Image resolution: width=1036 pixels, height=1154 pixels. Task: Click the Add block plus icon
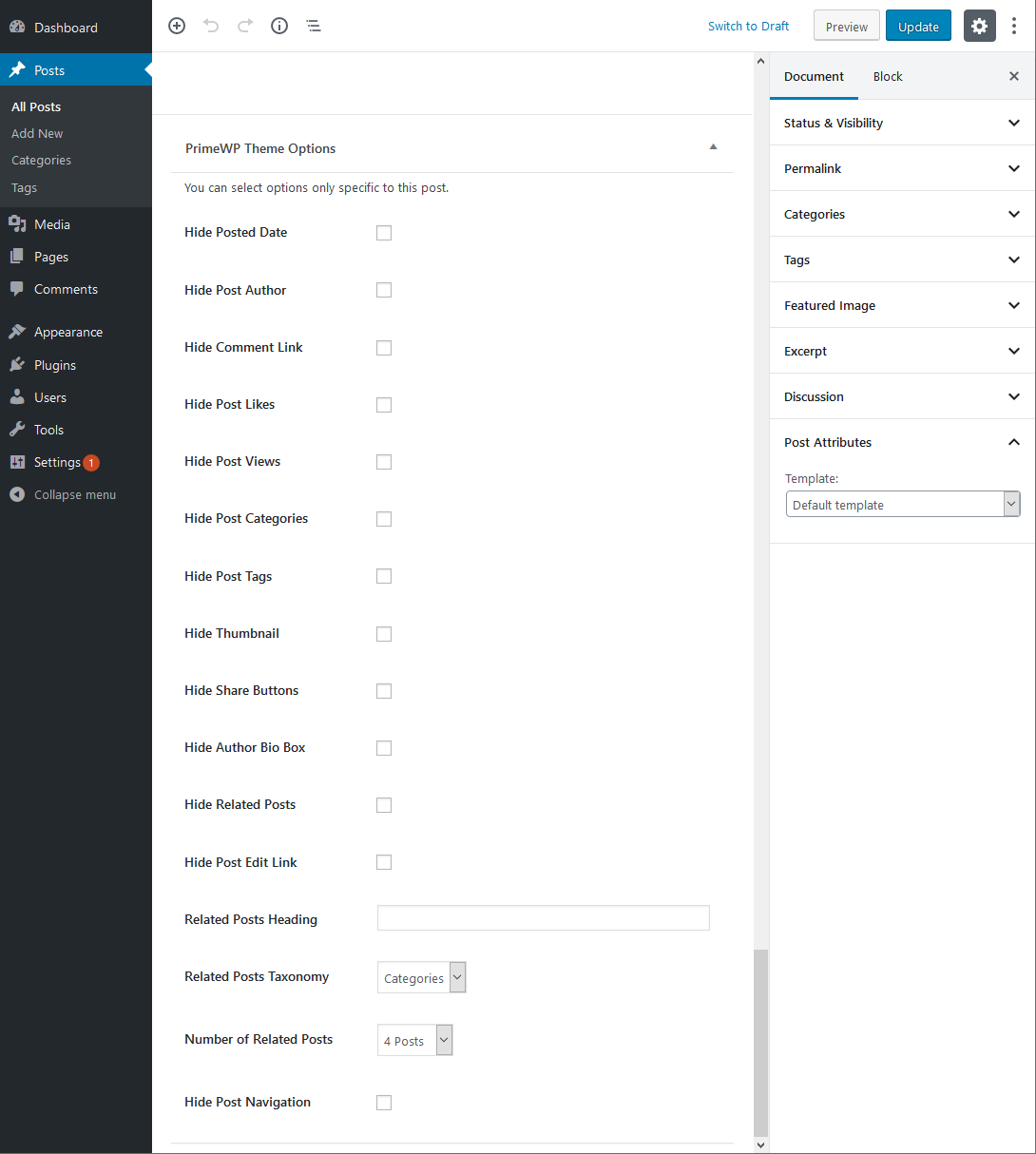[x=177, y=26]
